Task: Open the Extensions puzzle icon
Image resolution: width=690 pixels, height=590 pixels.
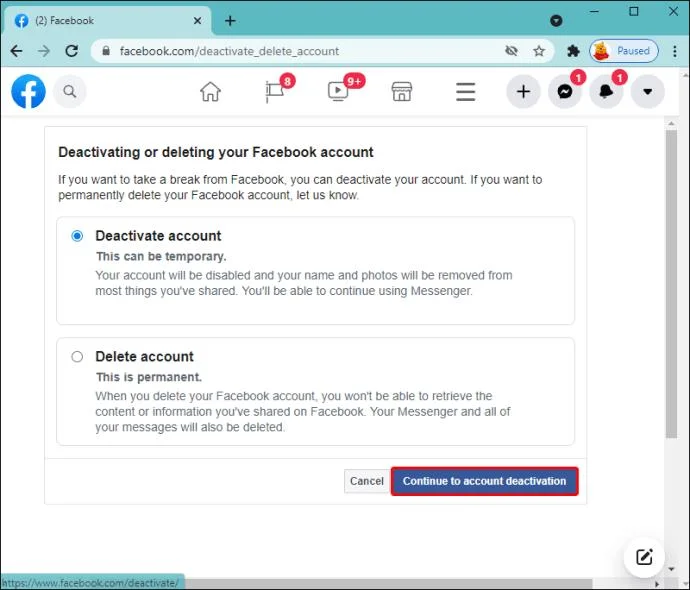Action: (573, 51)
